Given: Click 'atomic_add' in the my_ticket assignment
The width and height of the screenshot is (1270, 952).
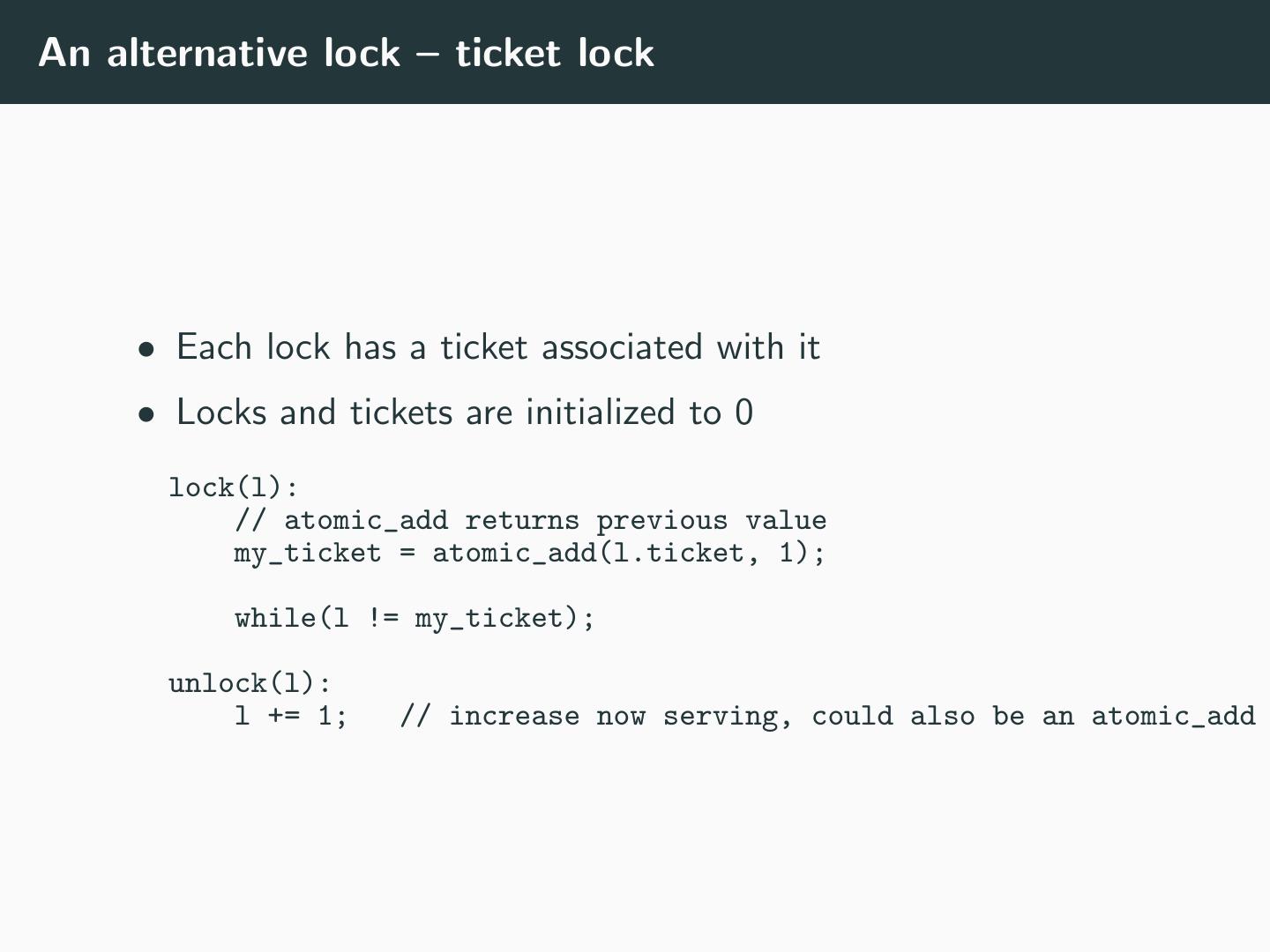Looking at the screenshot, I should click(x=514, y=554).
